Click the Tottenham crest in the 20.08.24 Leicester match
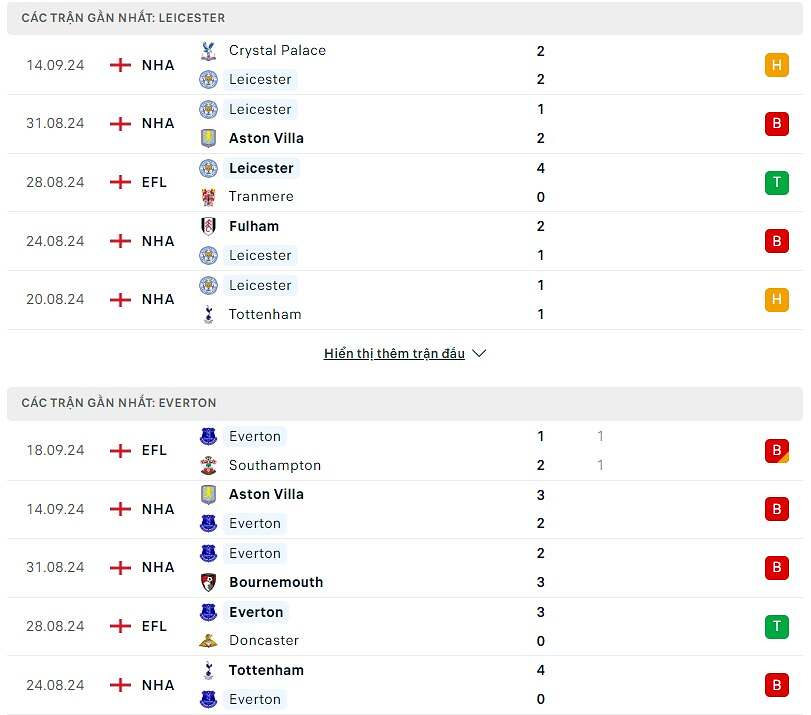The image size is (811, 715). point(208,314)
